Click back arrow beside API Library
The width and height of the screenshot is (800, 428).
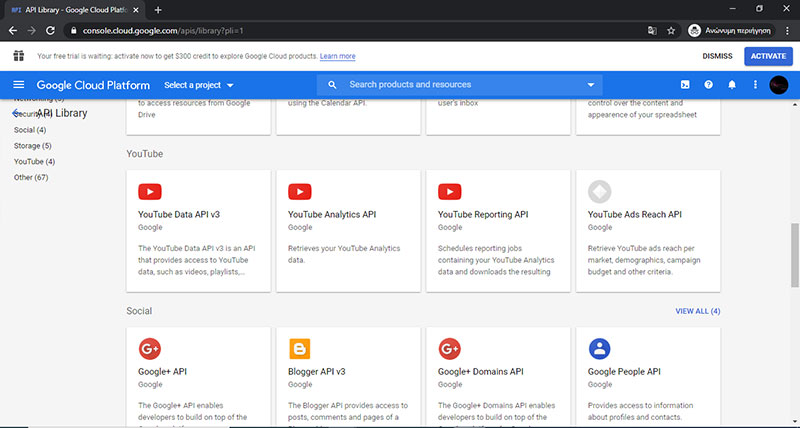(16, 113)
